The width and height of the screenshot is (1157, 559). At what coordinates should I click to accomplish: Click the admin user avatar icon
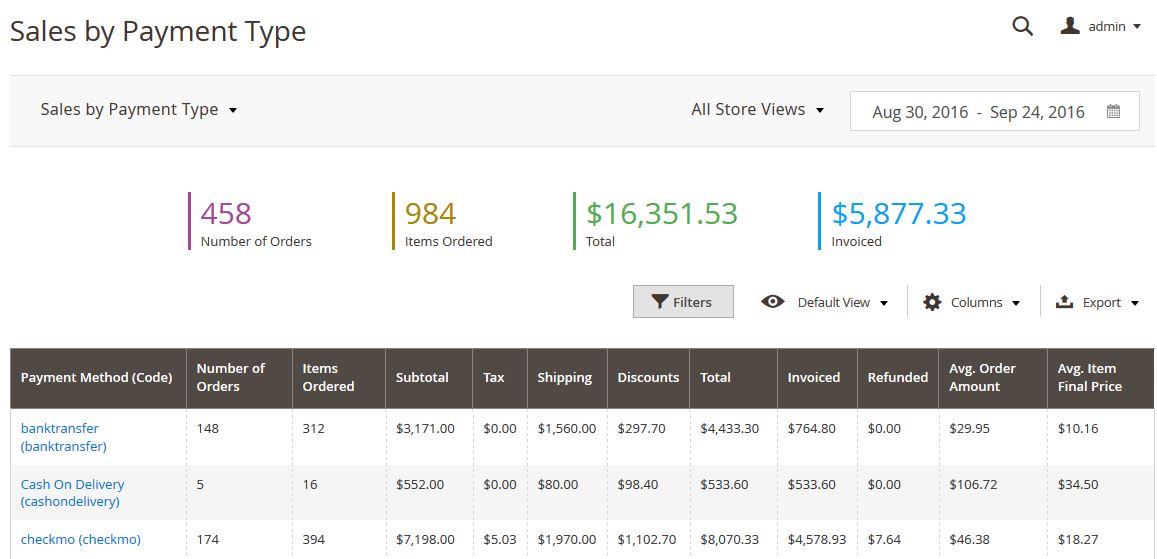click(x=1070, y=27)
